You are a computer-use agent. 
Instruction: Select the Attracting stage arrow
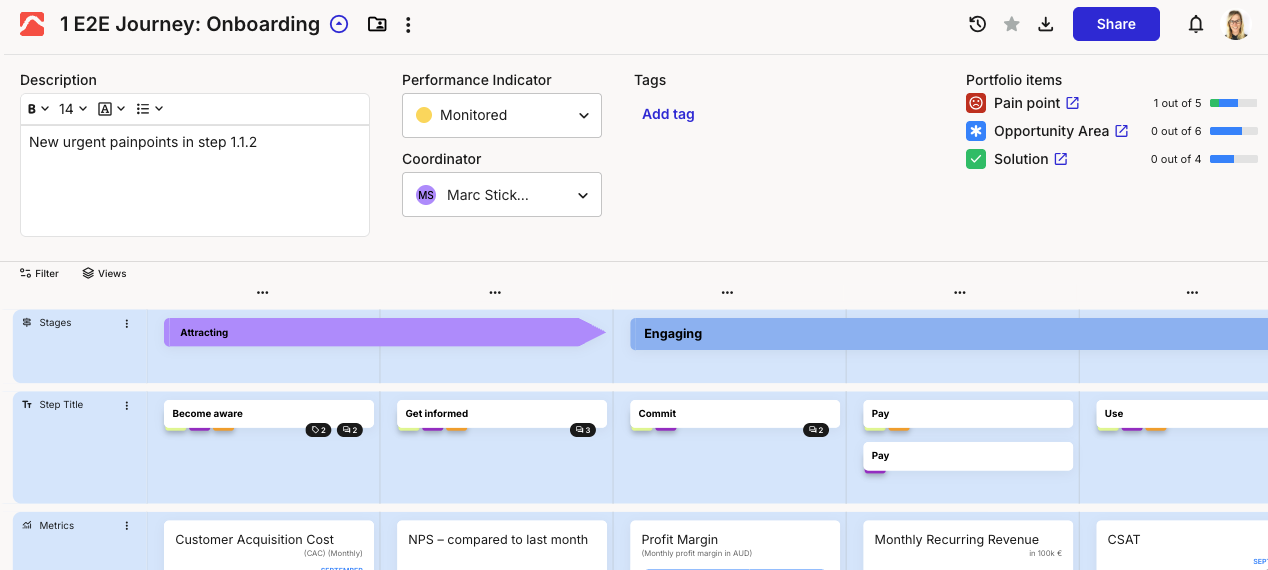point(385,332)
